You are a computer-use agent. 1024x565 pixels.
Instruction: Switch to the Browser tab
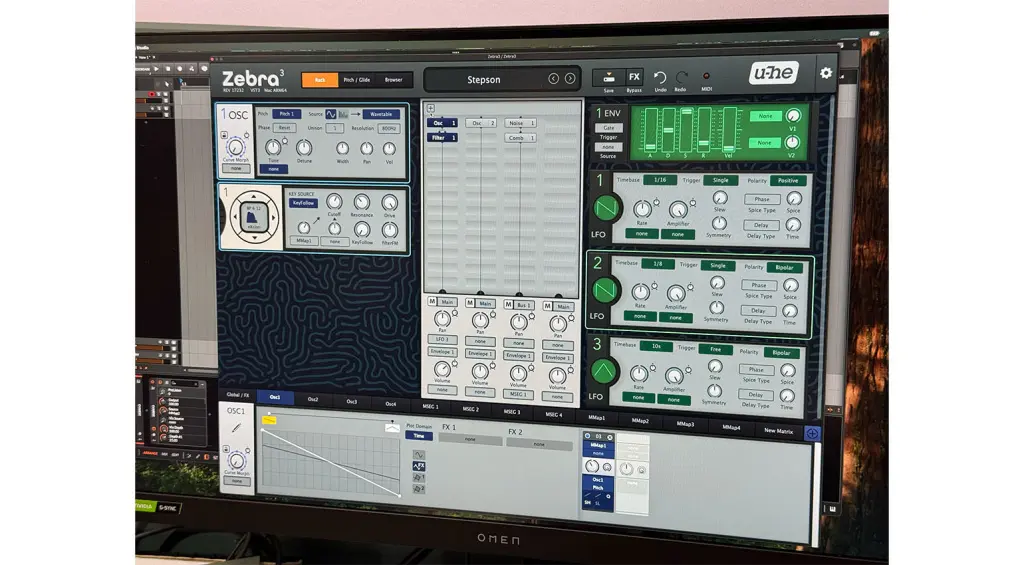tap(393, 80)
